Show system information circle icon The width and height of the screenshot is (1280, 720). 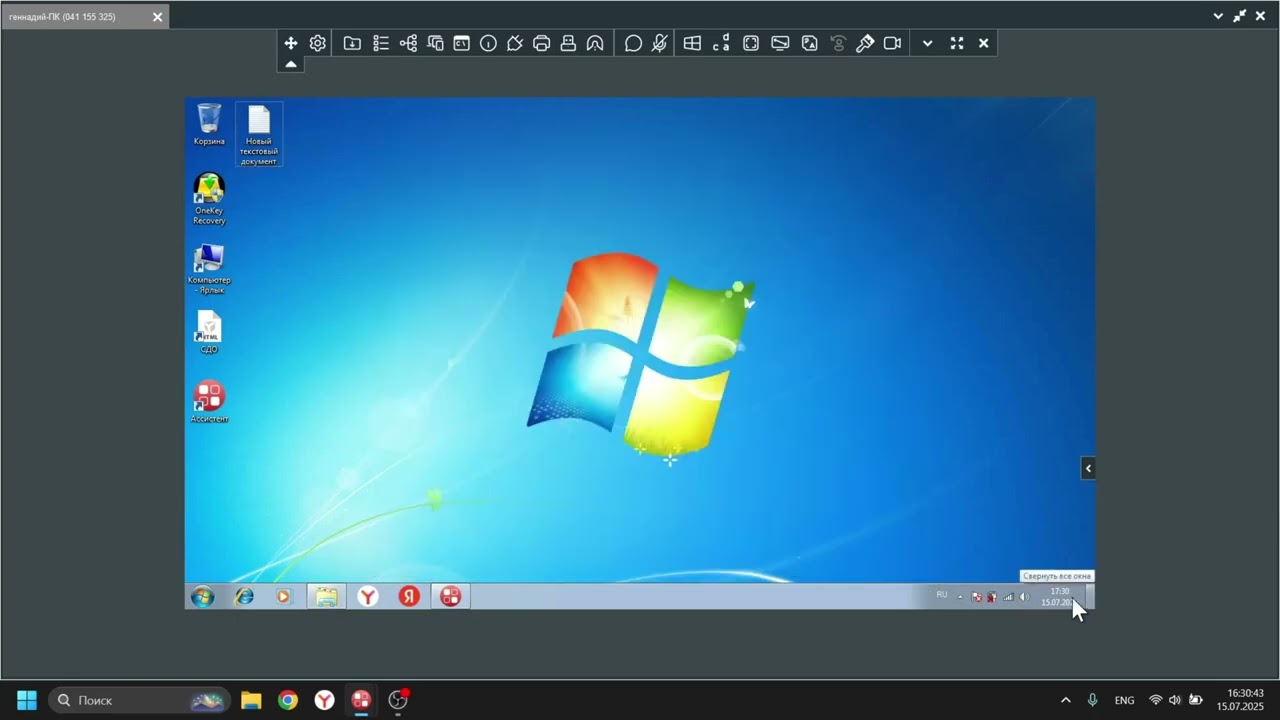(488, 43)
